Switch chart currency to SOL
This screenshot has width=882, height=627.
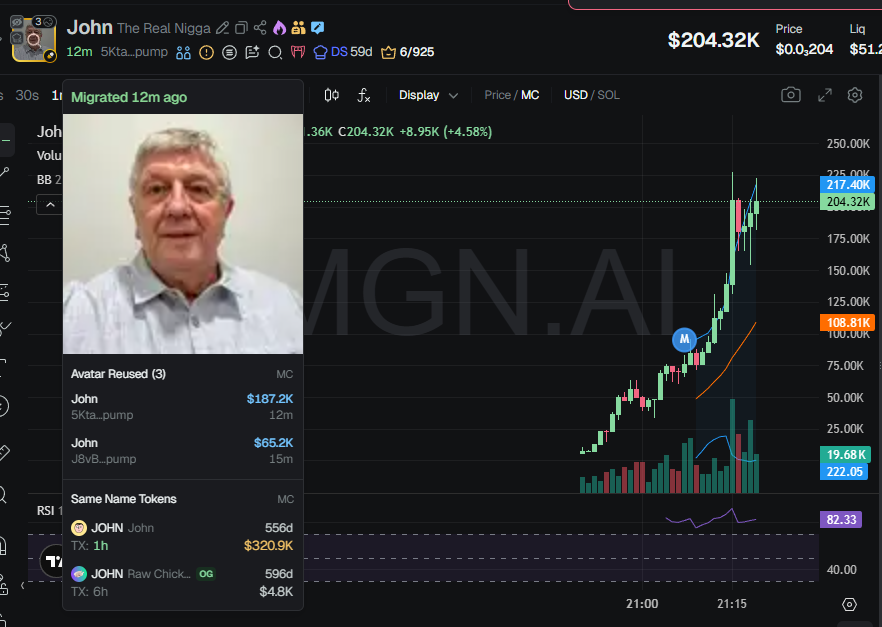point(608,95)
